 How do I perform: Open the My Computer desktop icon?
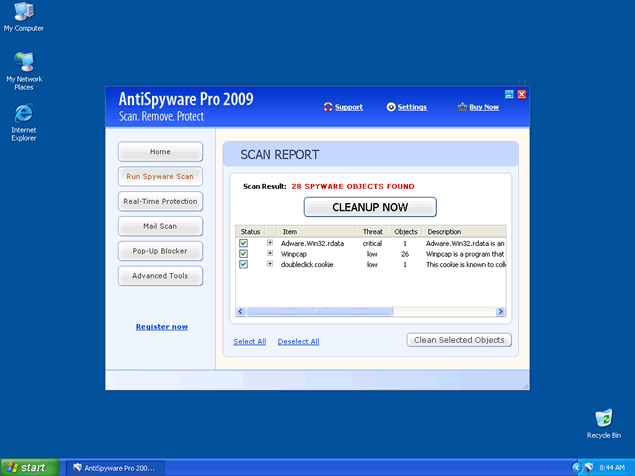tap(22, 13)
